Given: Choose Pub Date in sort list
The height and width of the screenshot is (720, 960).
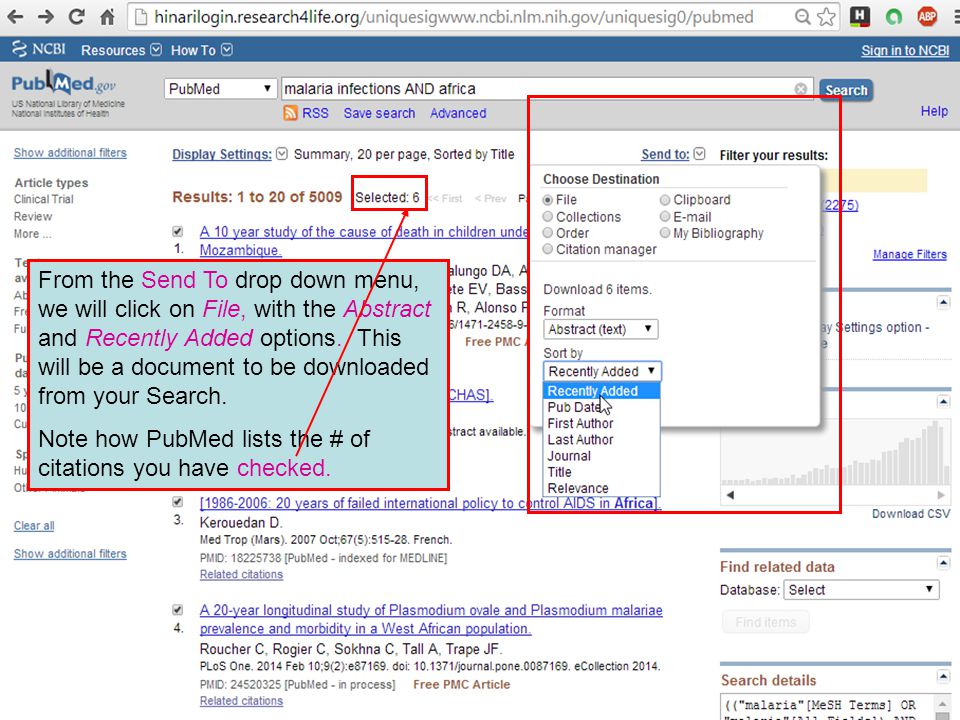Looking at the screenshot, I should 601,407.
